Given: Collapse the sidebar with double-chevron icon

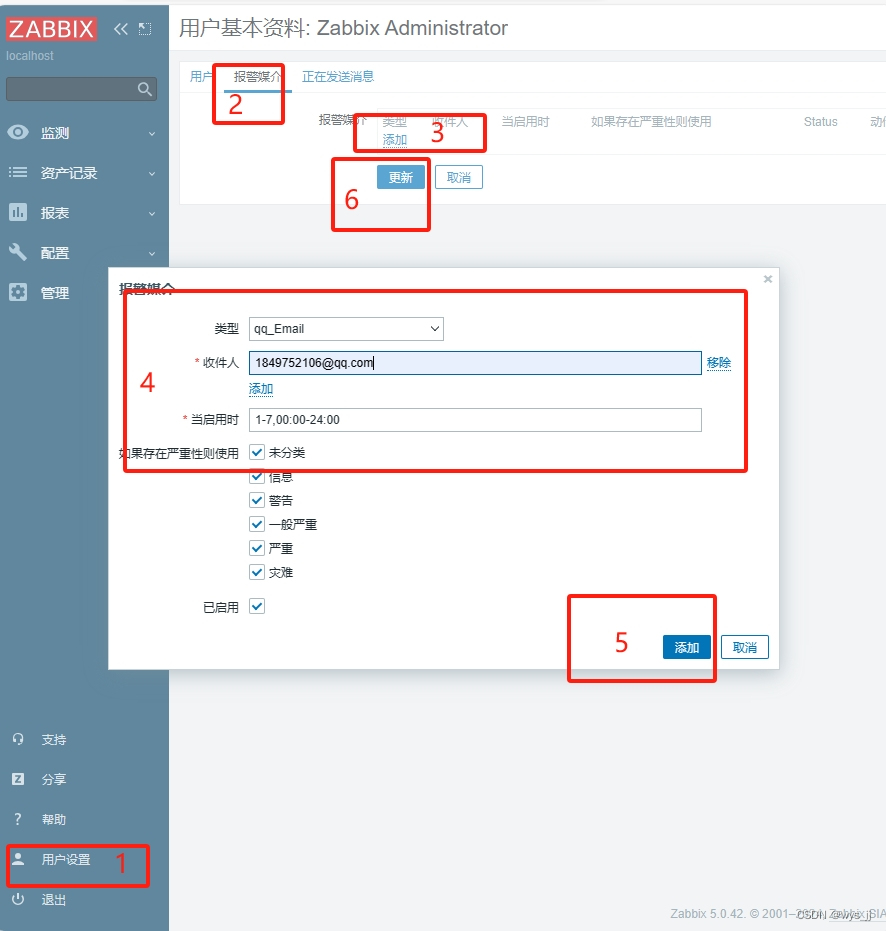Looking at the screenshot, I should click(121, 28).
